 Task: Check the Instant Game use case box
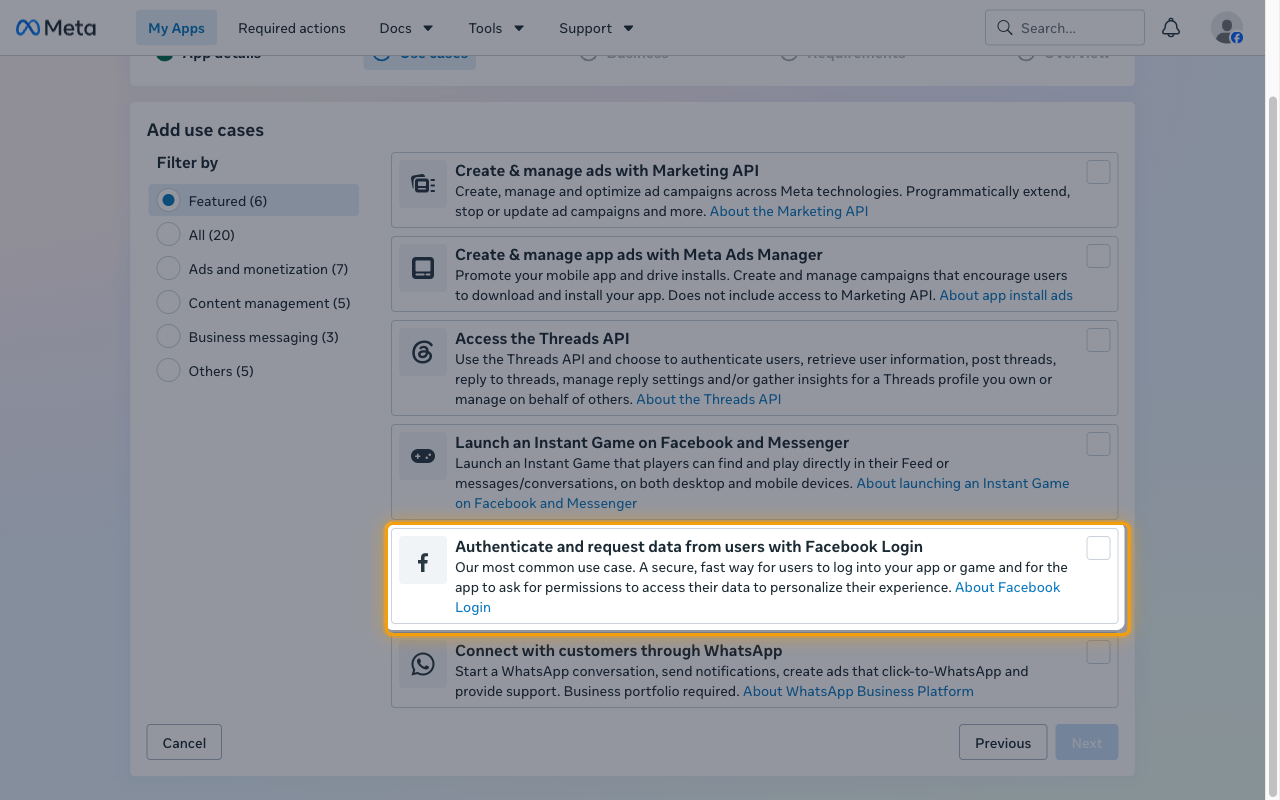(x=1098, y=444)
